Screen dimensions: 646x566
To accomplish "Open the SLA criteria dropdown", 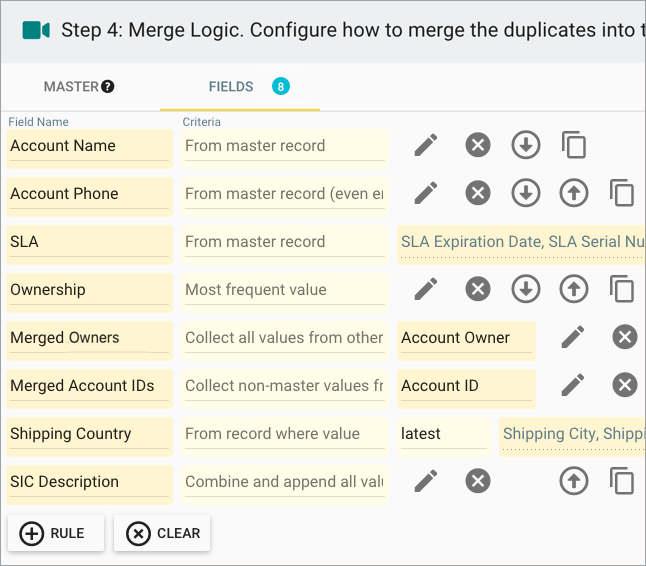I will pyautogui.click(x=285, y=245).
